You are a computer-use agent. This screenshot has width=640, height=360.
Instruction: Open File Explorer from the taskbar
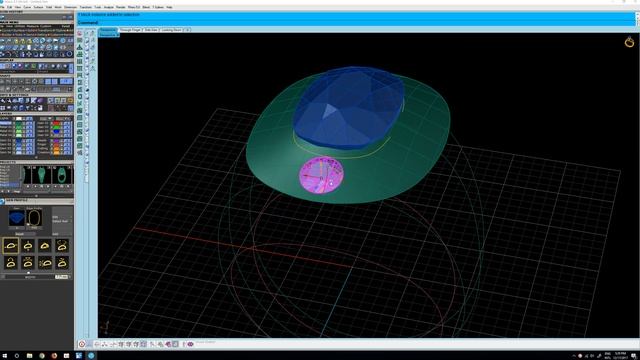[x=29, y=356]
